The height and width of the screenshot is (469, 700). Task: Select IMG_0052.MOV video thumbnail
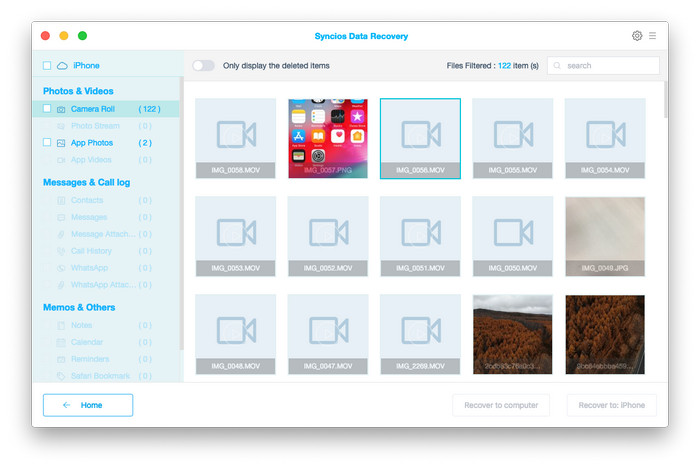[x=328, y=237]
